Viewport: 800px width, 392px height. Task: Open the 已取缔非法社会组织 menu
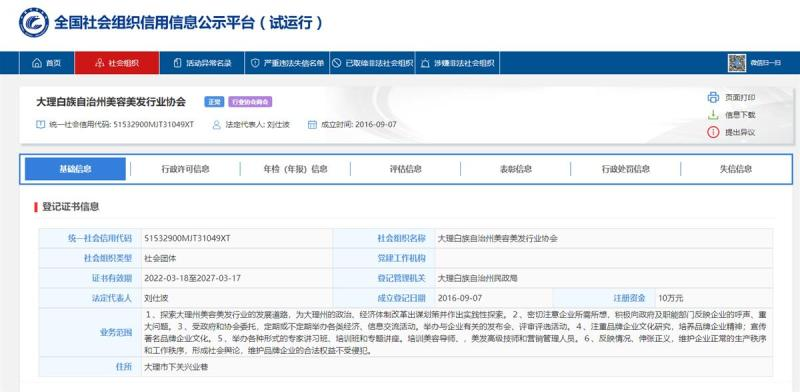[372, 63]
